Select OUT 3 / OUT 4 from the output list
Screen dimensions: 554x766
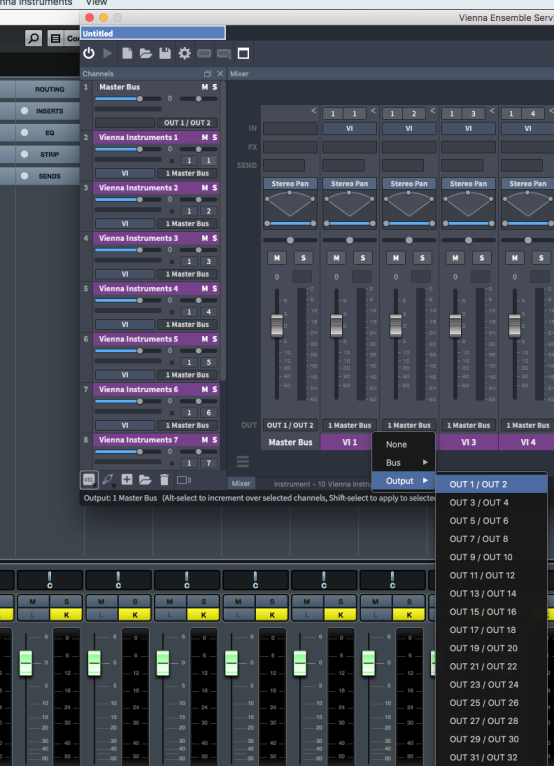[491, 503]
